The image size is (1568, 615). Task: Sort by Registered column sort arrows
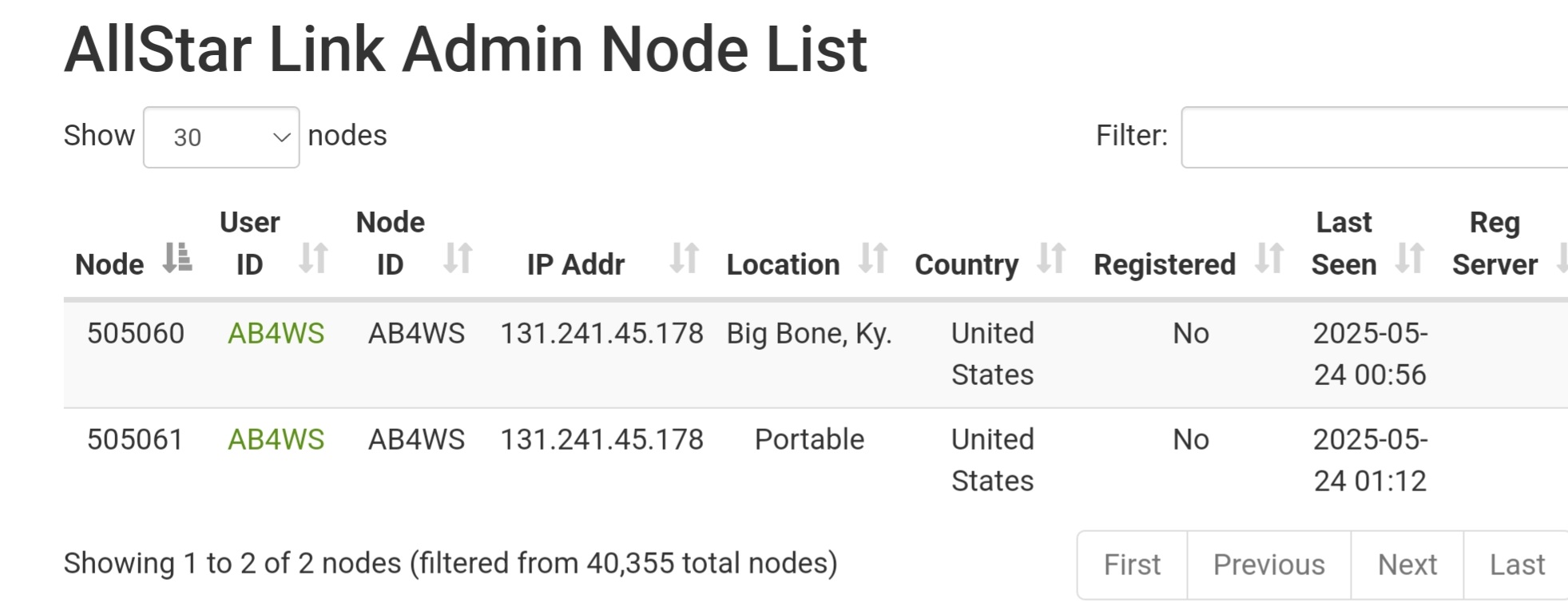pos(1268,259)
